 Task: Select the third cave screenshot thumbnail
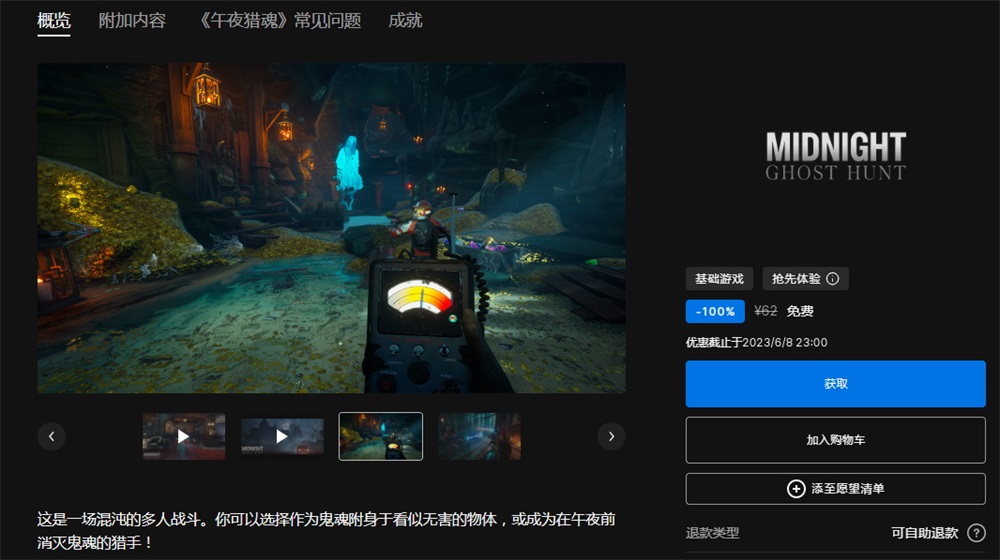tap(381, 436)
